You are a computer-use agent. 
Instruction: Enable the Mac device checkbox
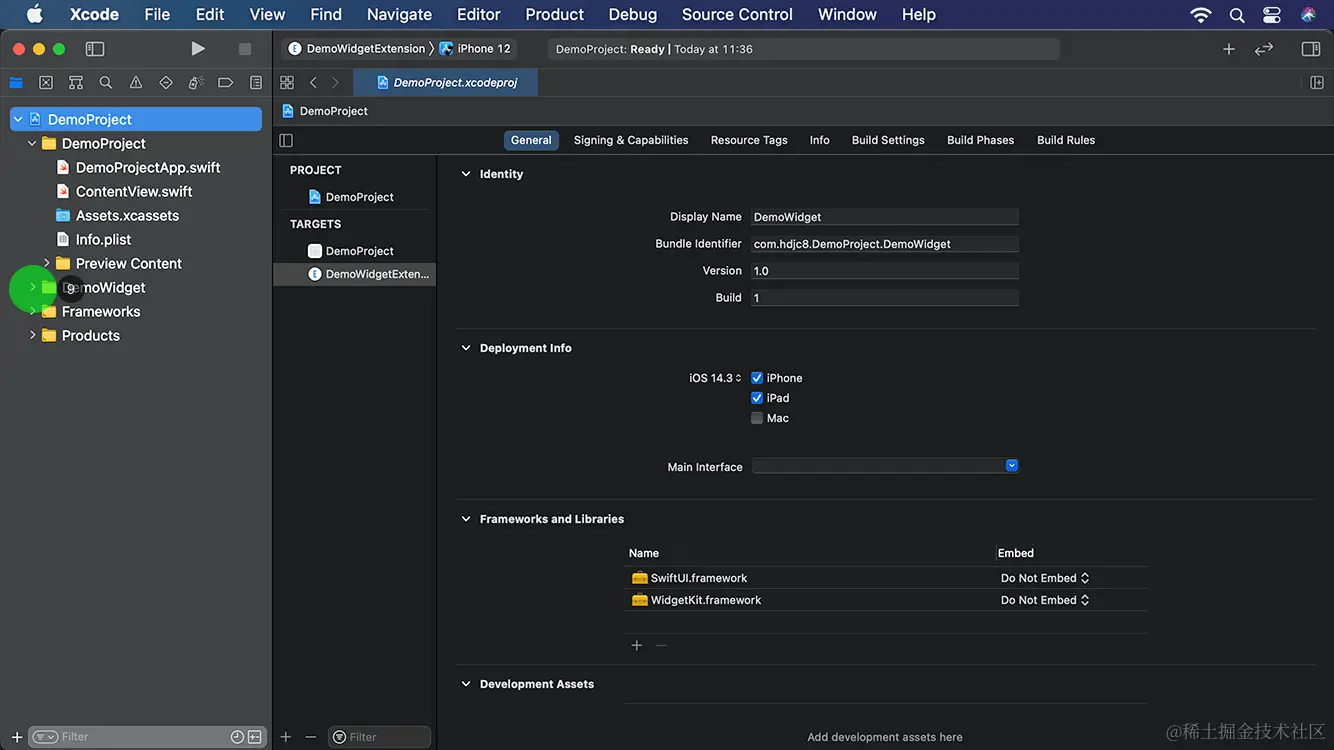[x=757, y=418]
